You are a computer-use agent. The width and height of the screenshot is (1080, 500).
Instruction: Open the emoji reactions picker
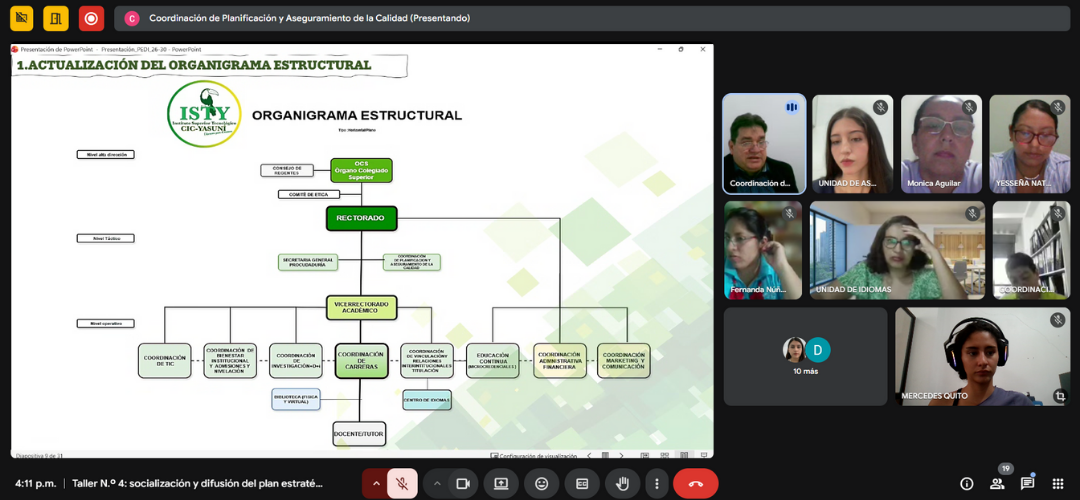click(542, 483)
